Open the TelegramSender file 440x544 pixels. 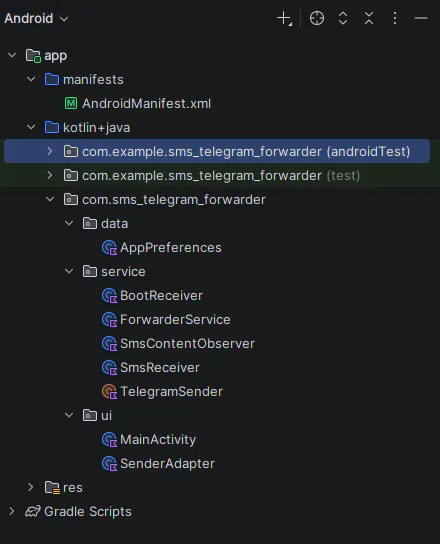coord(171,392)
